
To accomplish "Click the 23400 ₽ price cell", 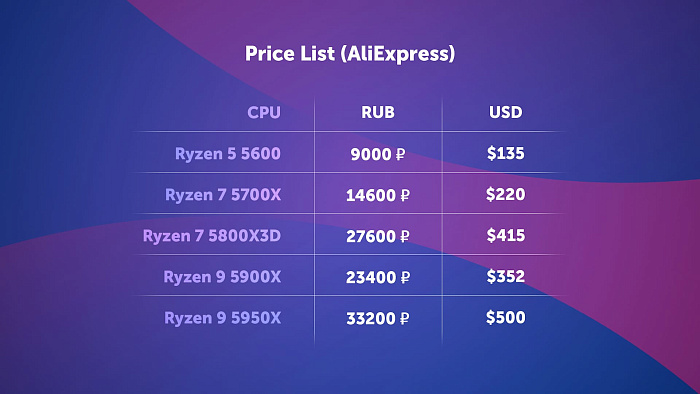I will click(378, 278).
